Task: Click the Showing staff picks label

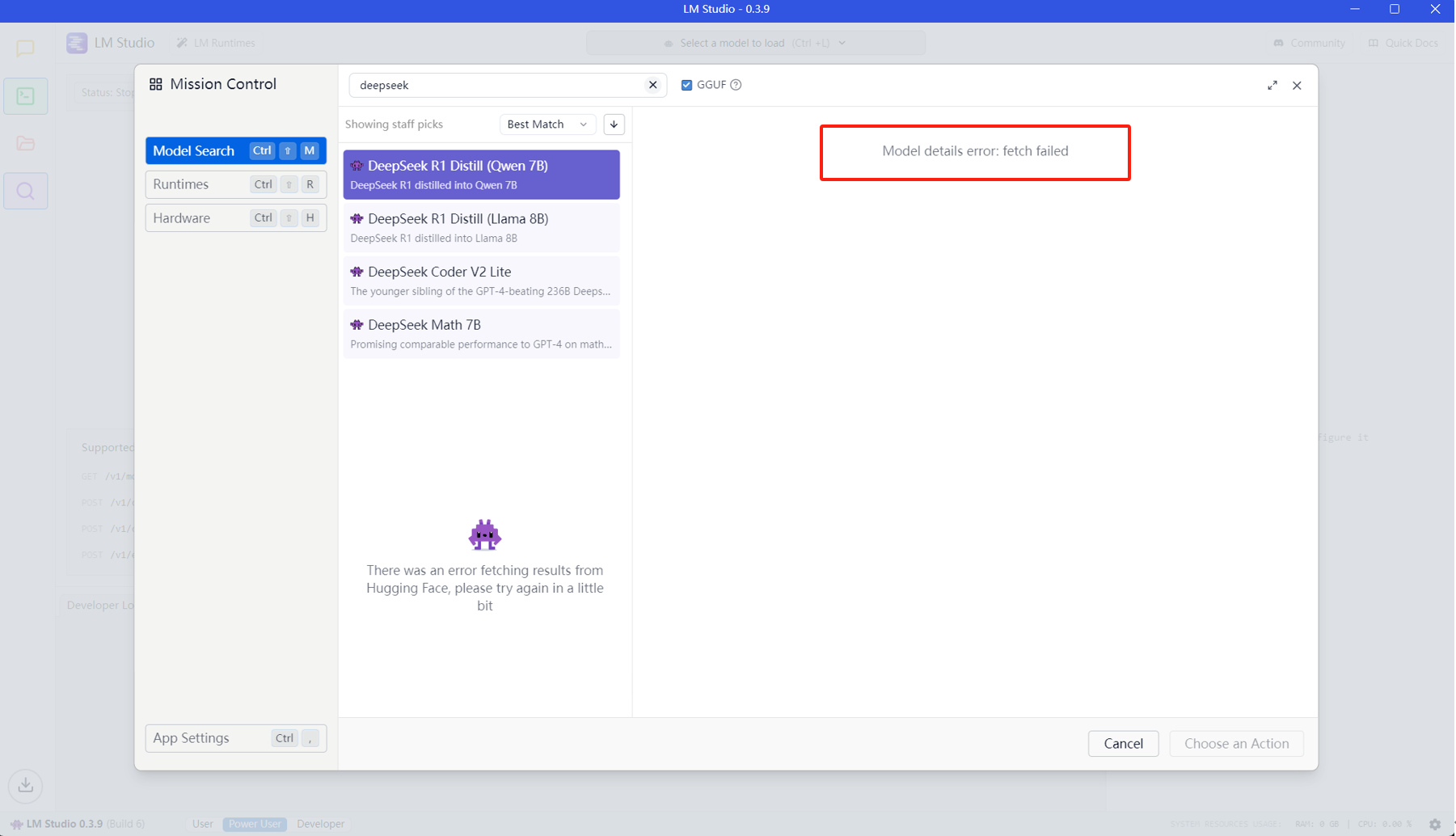Action: tap(395, 125)
